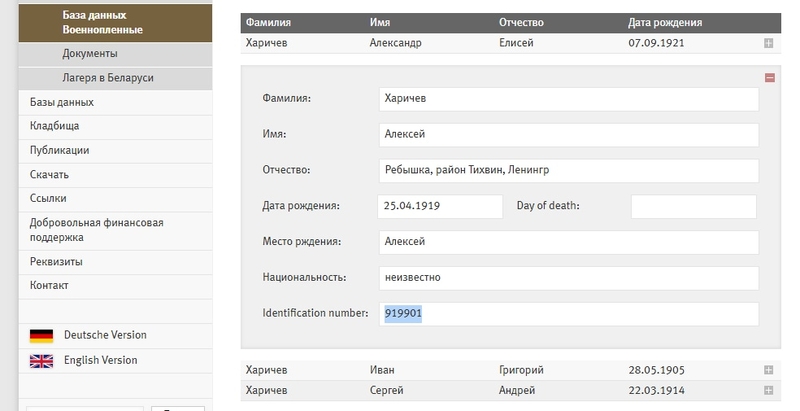Image resolution: width=800 pixels, height=411 pixels.
Task: Expand the Иван Харичев record row
Action: coord(768,370)
